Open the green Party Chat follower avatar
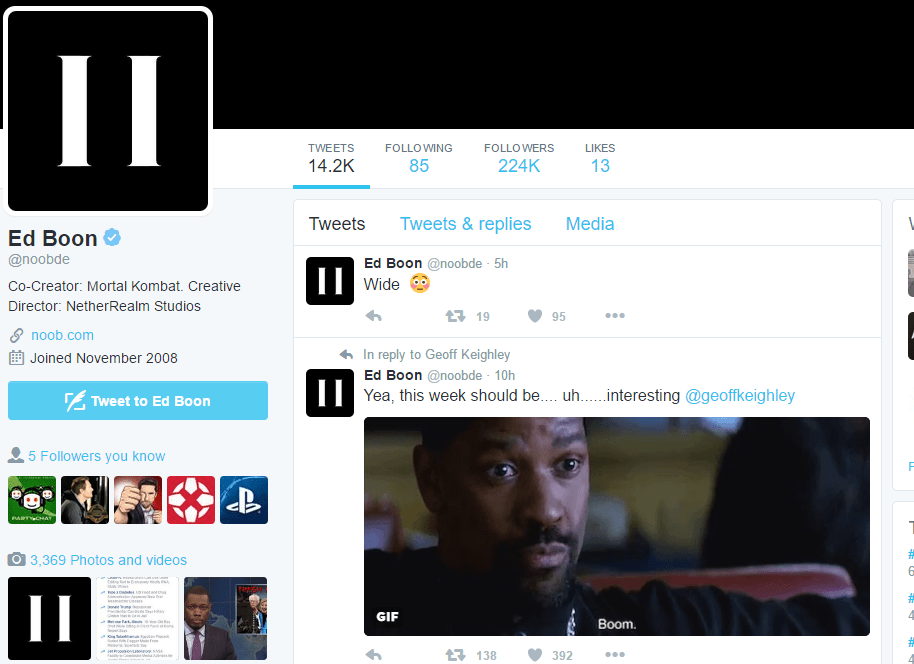The height and width of the screenshot is (664, 914). tap(32, 500)
